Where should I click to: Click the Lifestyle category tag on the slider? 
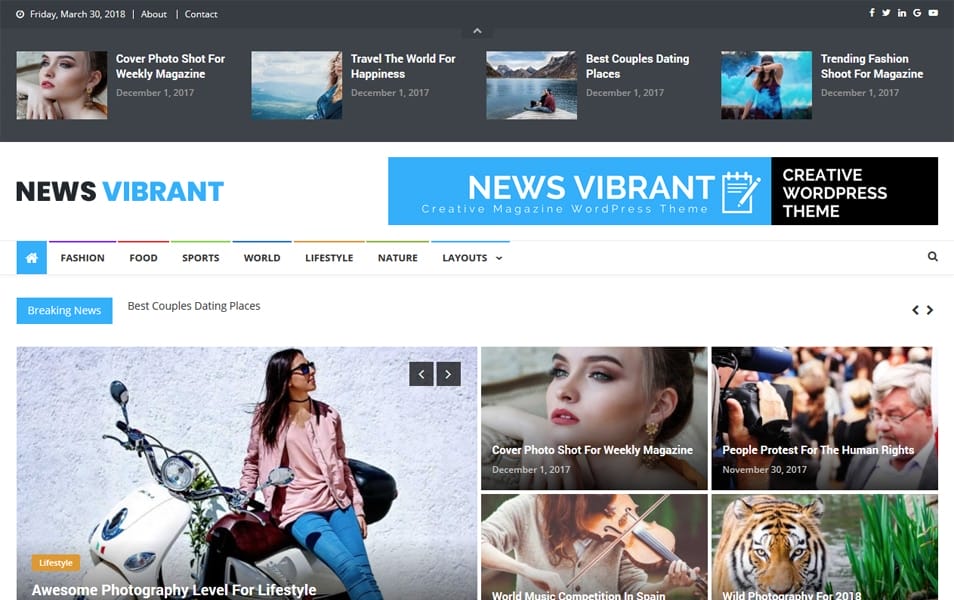pyautogui.click(x=55, y=563)
